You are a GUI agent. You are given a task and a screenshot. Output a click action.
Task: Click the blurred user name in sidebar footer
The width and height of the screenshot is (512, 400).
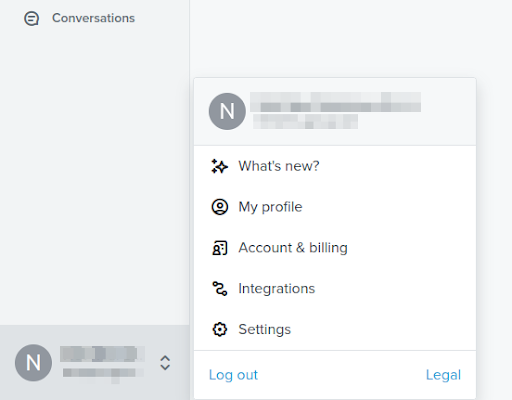click(x=102, y=354)
